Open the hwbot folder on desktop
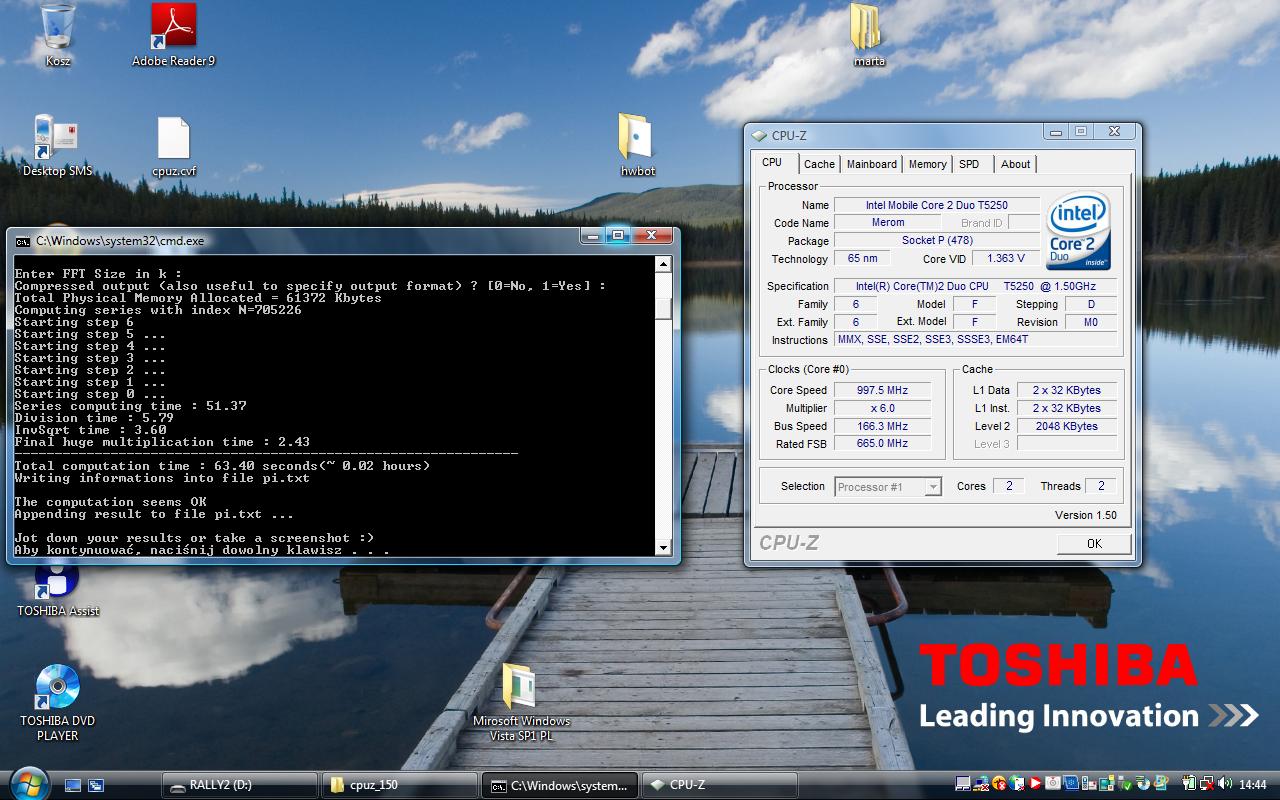 [x=637, y=146]
